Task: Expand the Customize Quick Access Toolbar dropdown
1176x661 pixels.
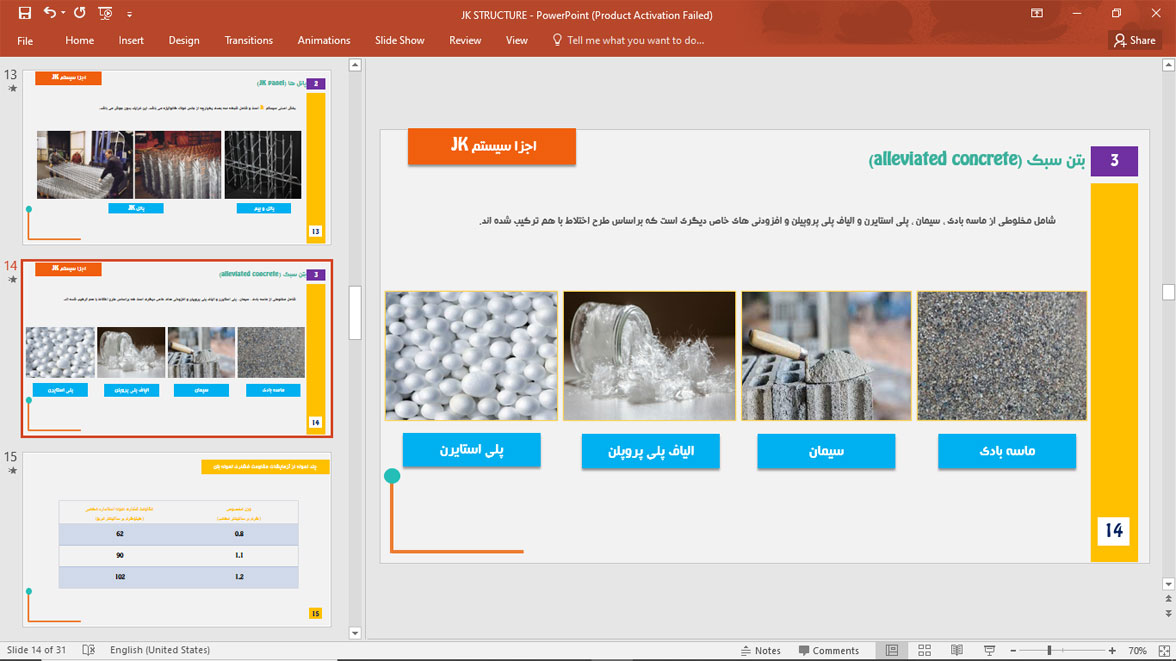Action: 129,14
